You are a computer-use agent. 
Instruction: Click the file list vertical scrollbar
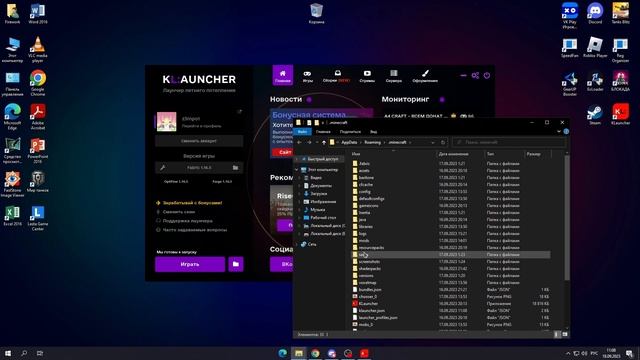[x=567, y=218]
